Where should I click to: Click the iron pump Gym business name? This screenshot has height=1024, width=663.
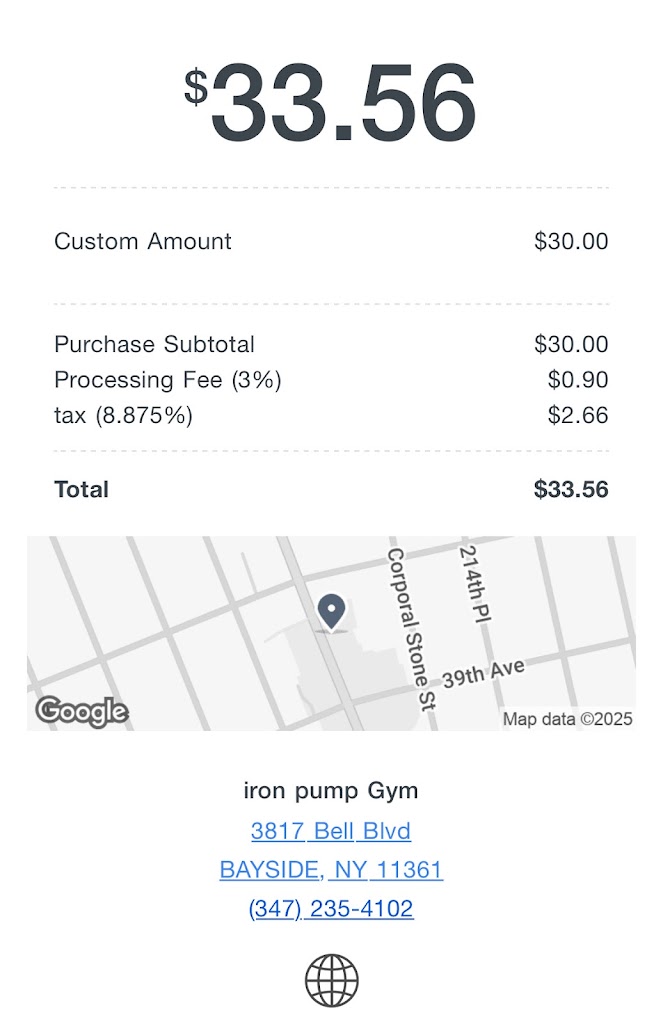(x=331, y=791)
